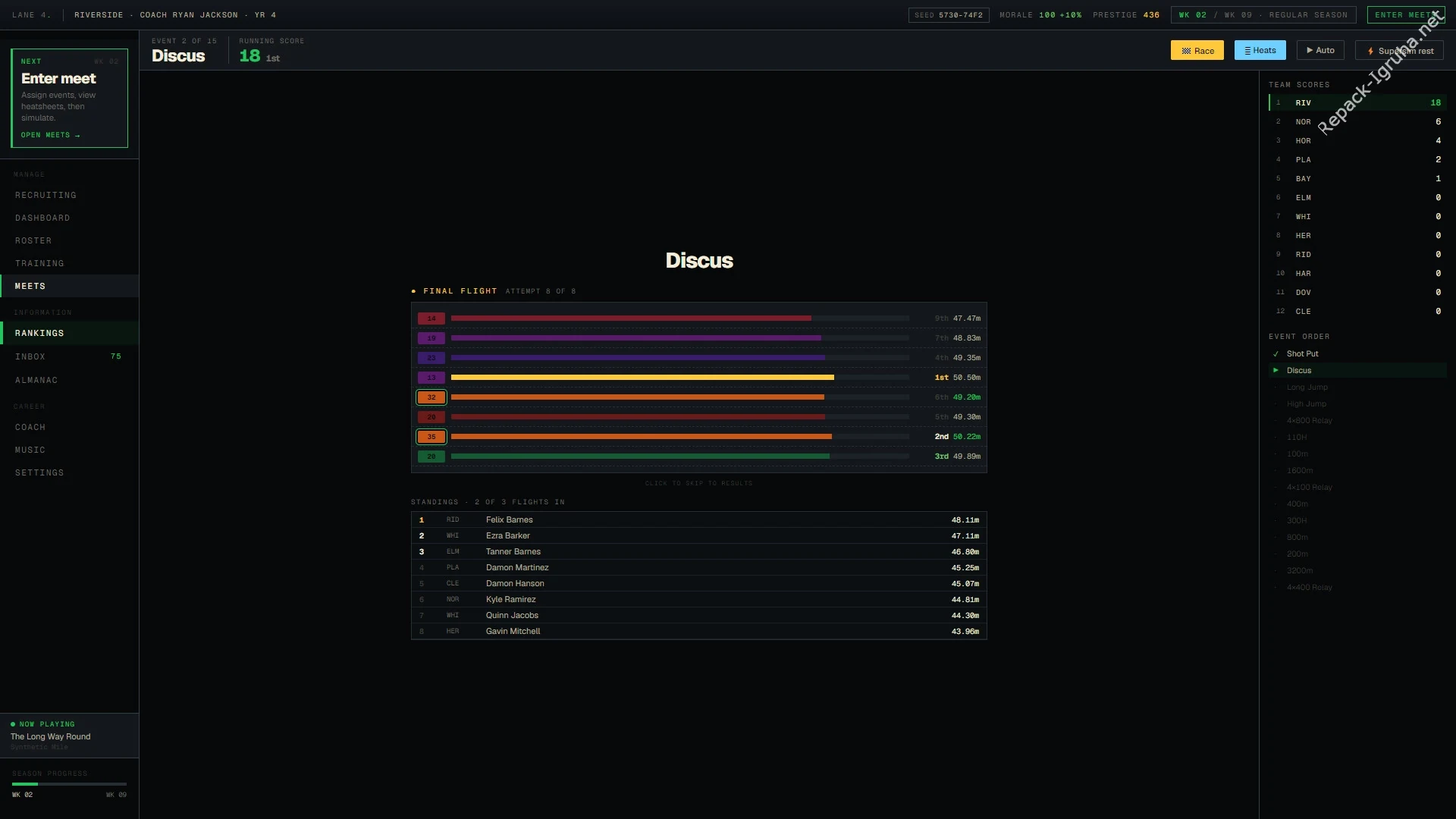This screenshot has height=819, width=1456.
Task: Select green athlete badge 20 in the 3rd place row
Action: click(431, 457)
